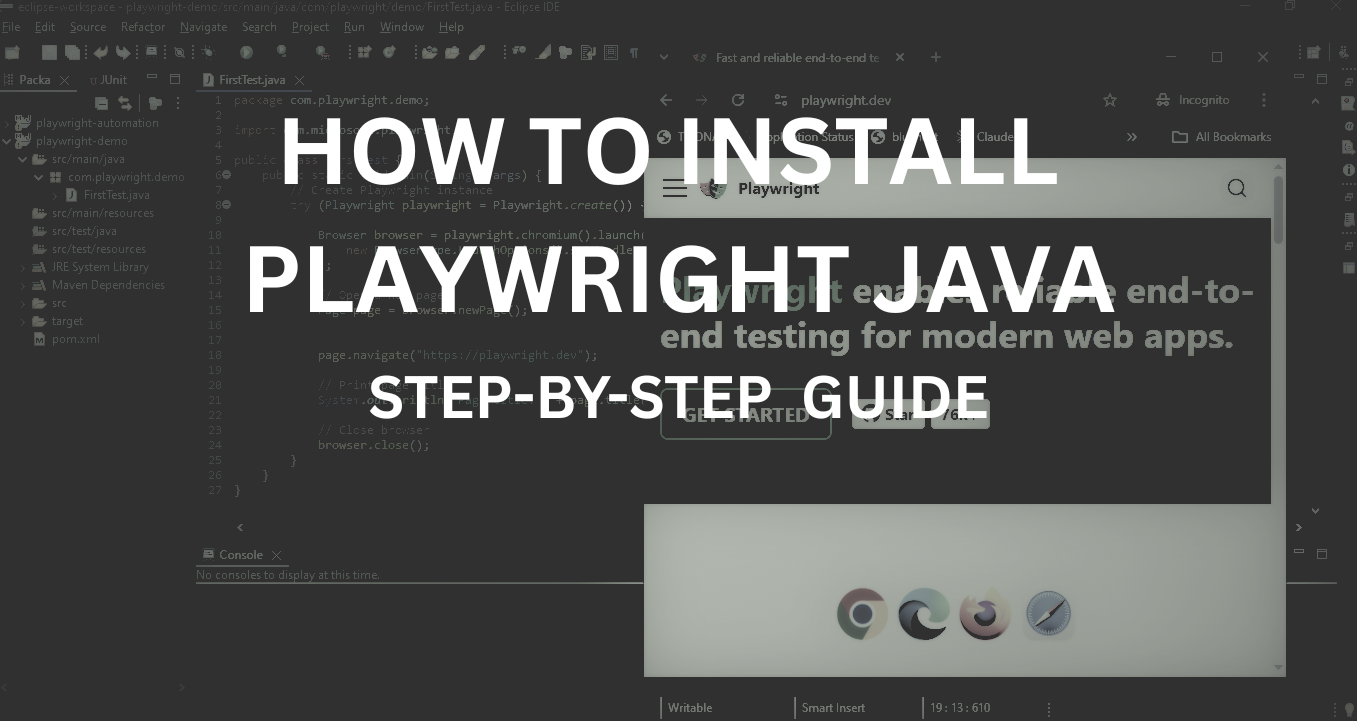Screen dimensions: 1357x721
Task: Collapse the fold marker at code line 8
Action: coord(226,205)
